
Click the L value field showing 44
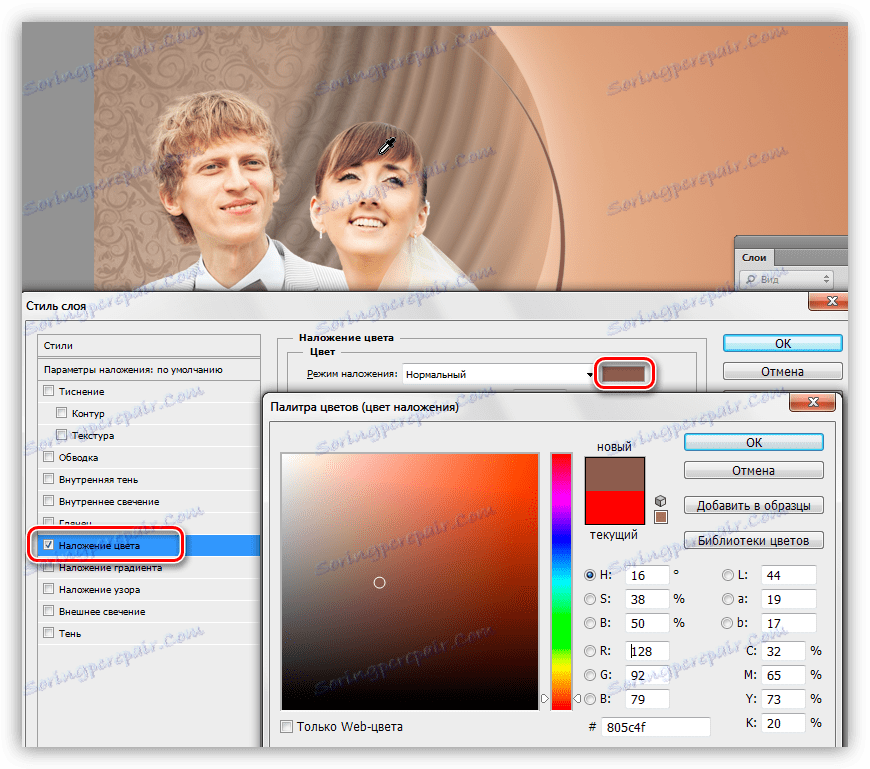tap(788, 575)
